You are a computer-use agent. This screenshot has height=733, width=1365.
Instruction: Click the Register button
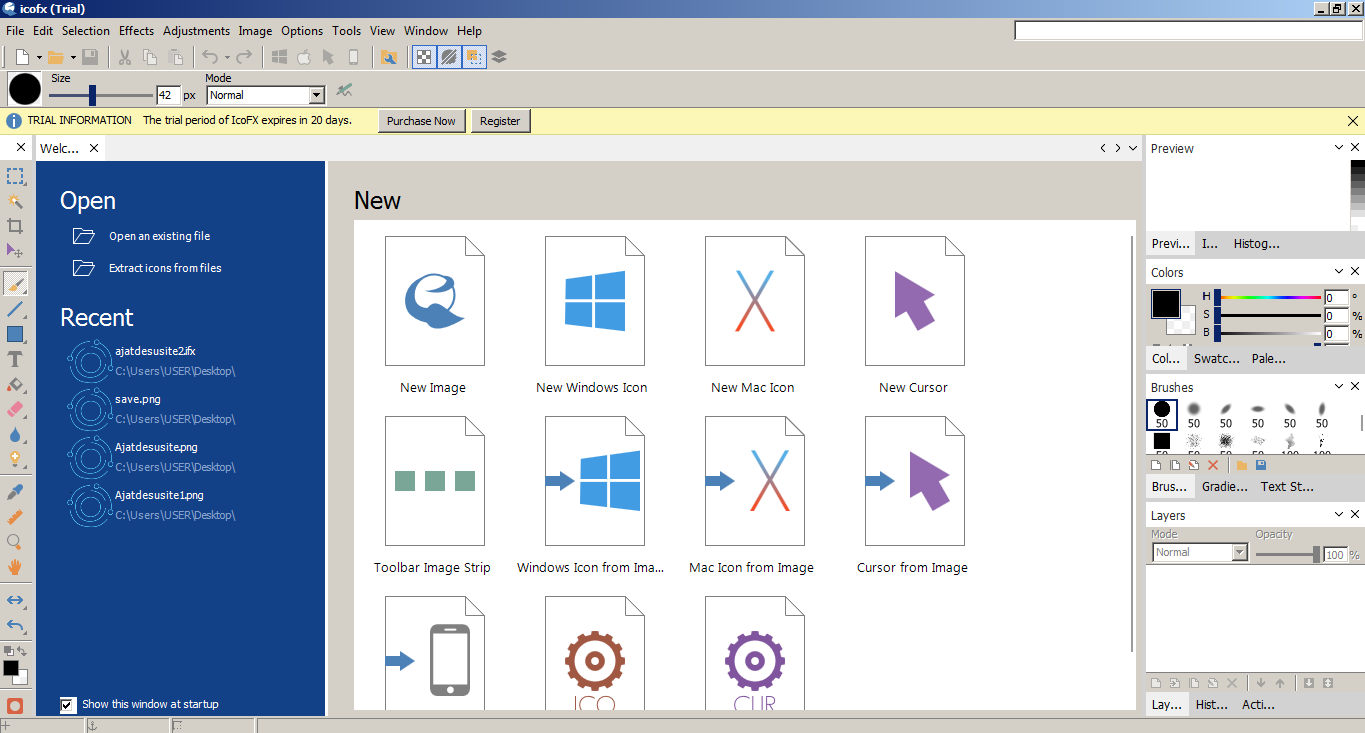(x=500, y=121)
